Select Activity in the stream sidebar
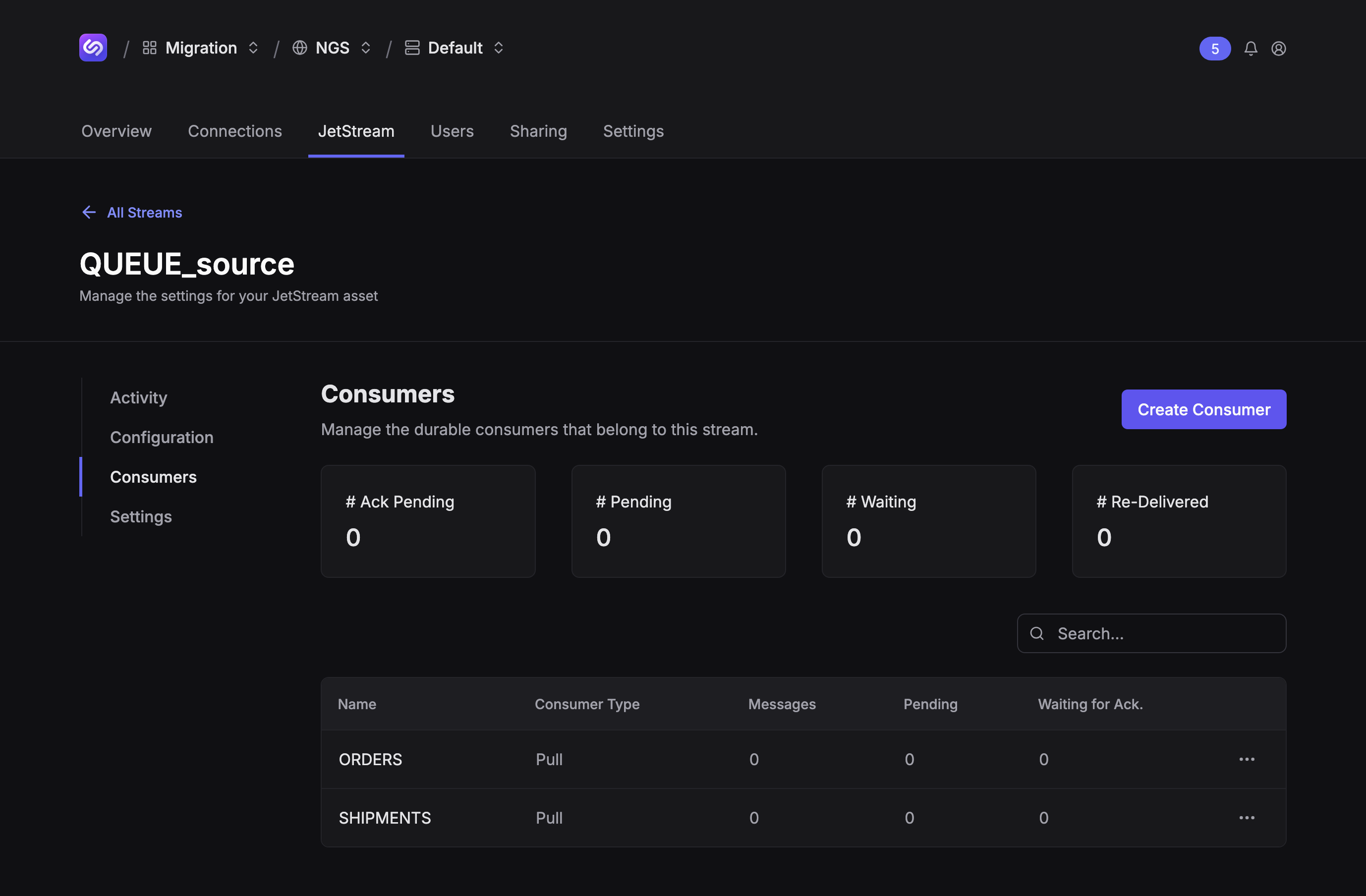The width and height of the screenshot is (1366, 896). tap(138, 398)
